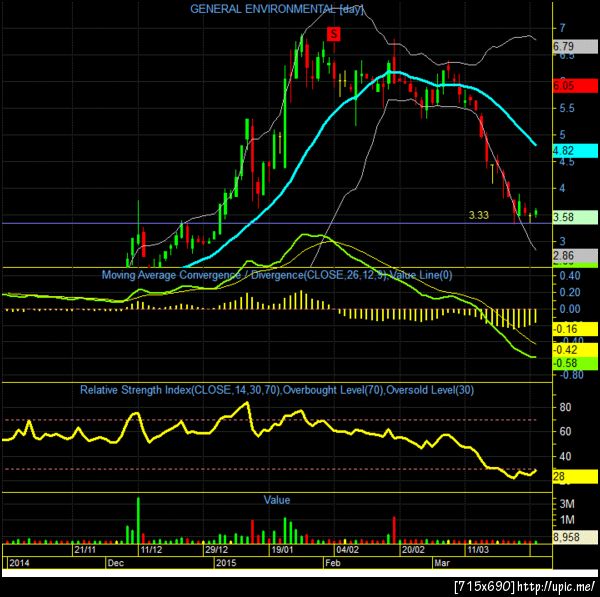The width and height of the screenshot is (600, 597).
Task: Click the Feb month label on time axis
Action: [x=333, y=563]
